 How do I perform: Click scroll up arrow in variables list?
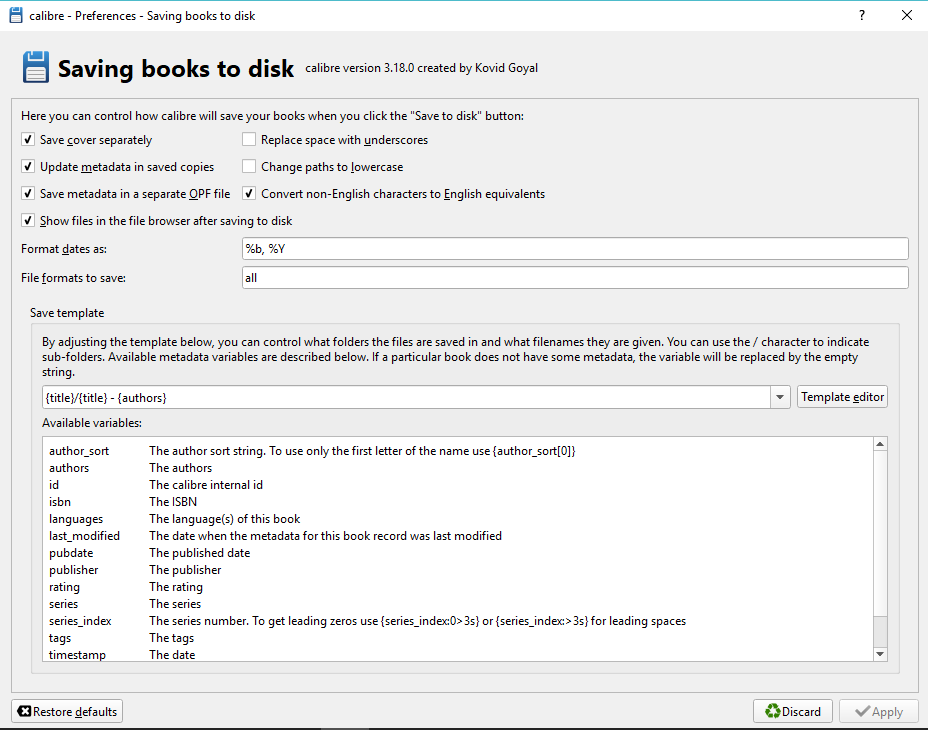click(x=880, y=444)
